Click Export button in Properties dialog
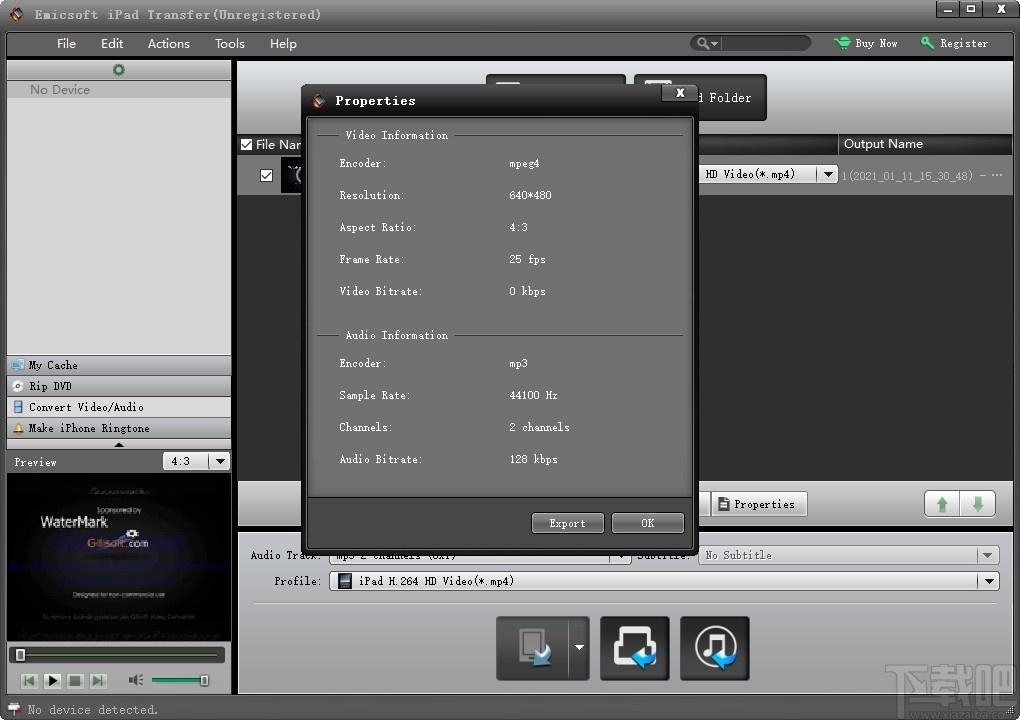The width and height of the screenshot is (1020, 720). [x=567, y=523]
